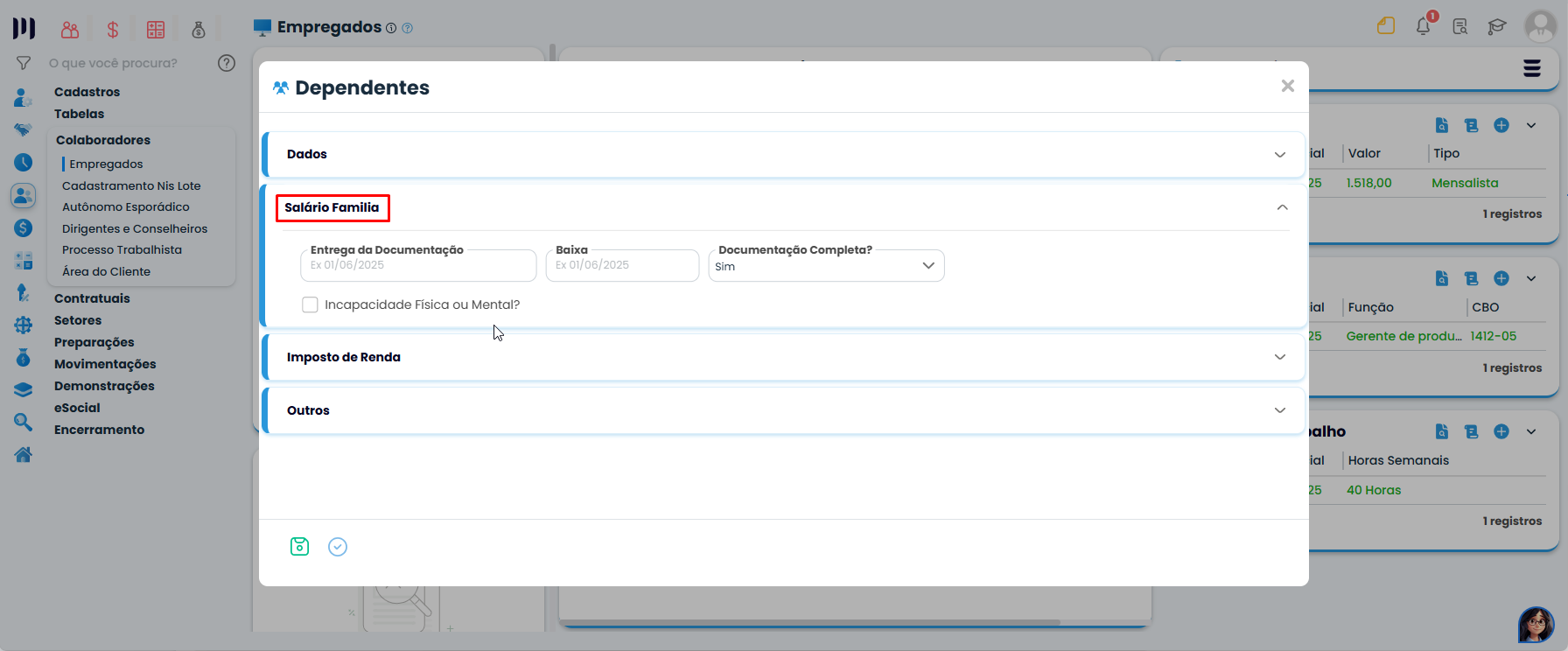
Task: Select Autônomo Esporádico
Action: (126, 206)
